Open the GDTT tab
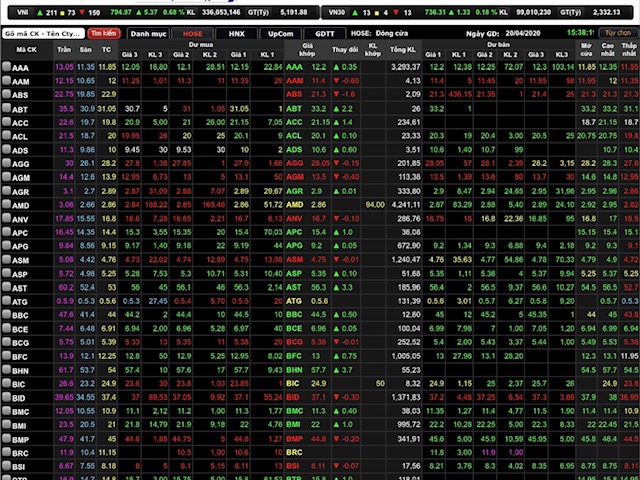 pyautogui.click(x=325, y=33)
